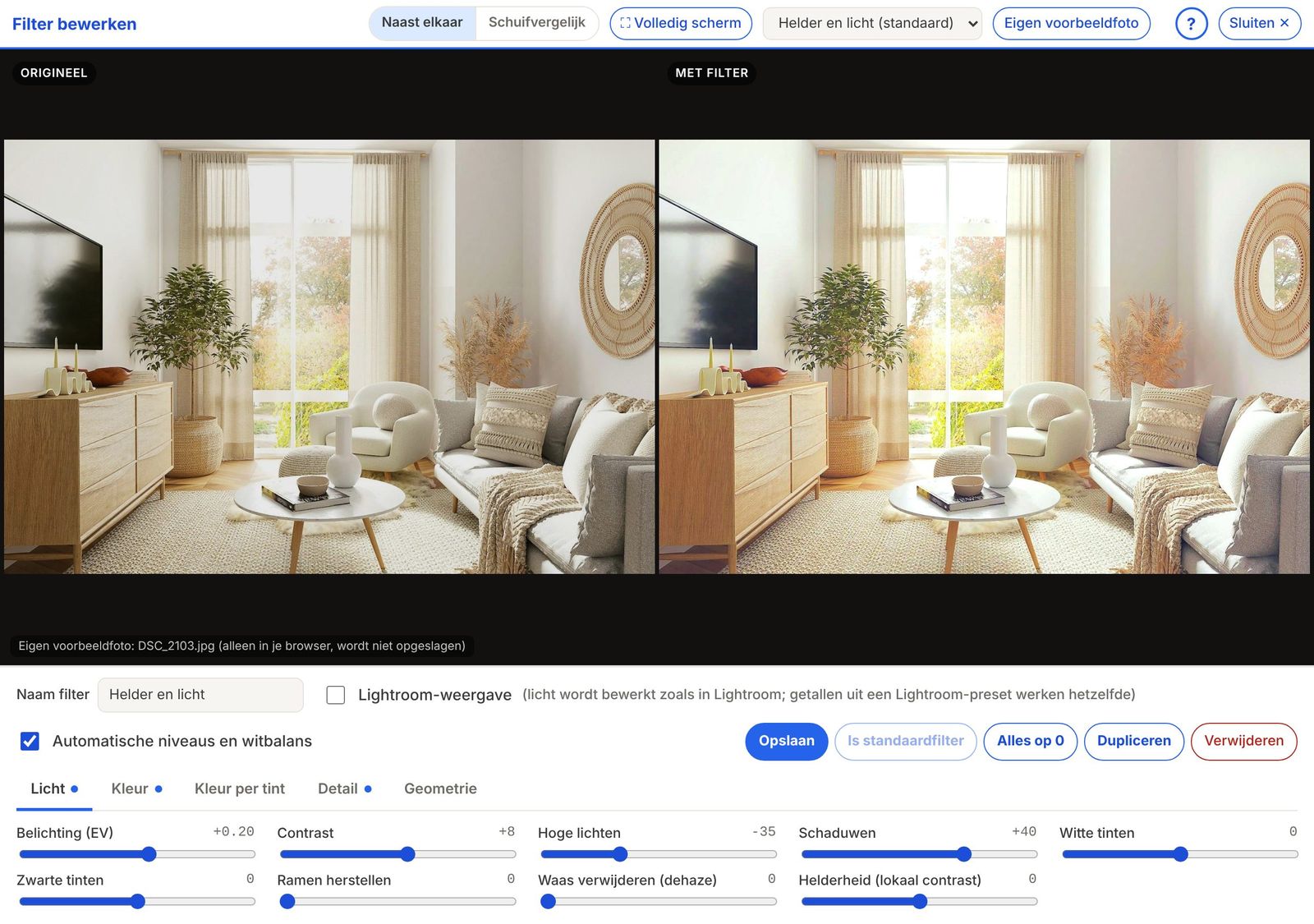The width and height of the screenshot is (1314, 924).
Task: Switch to Kleur per tint tab
Action: tap(240, 788)
